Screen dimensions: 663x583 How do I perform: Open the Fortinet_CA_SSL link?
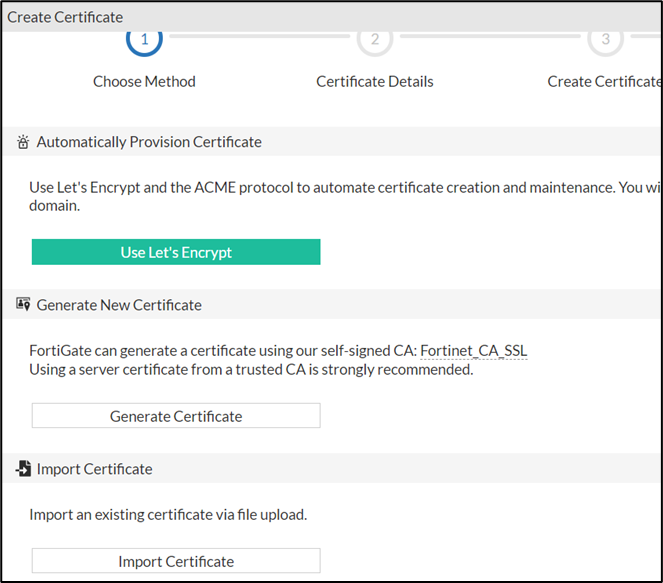(x=473, y=350)
